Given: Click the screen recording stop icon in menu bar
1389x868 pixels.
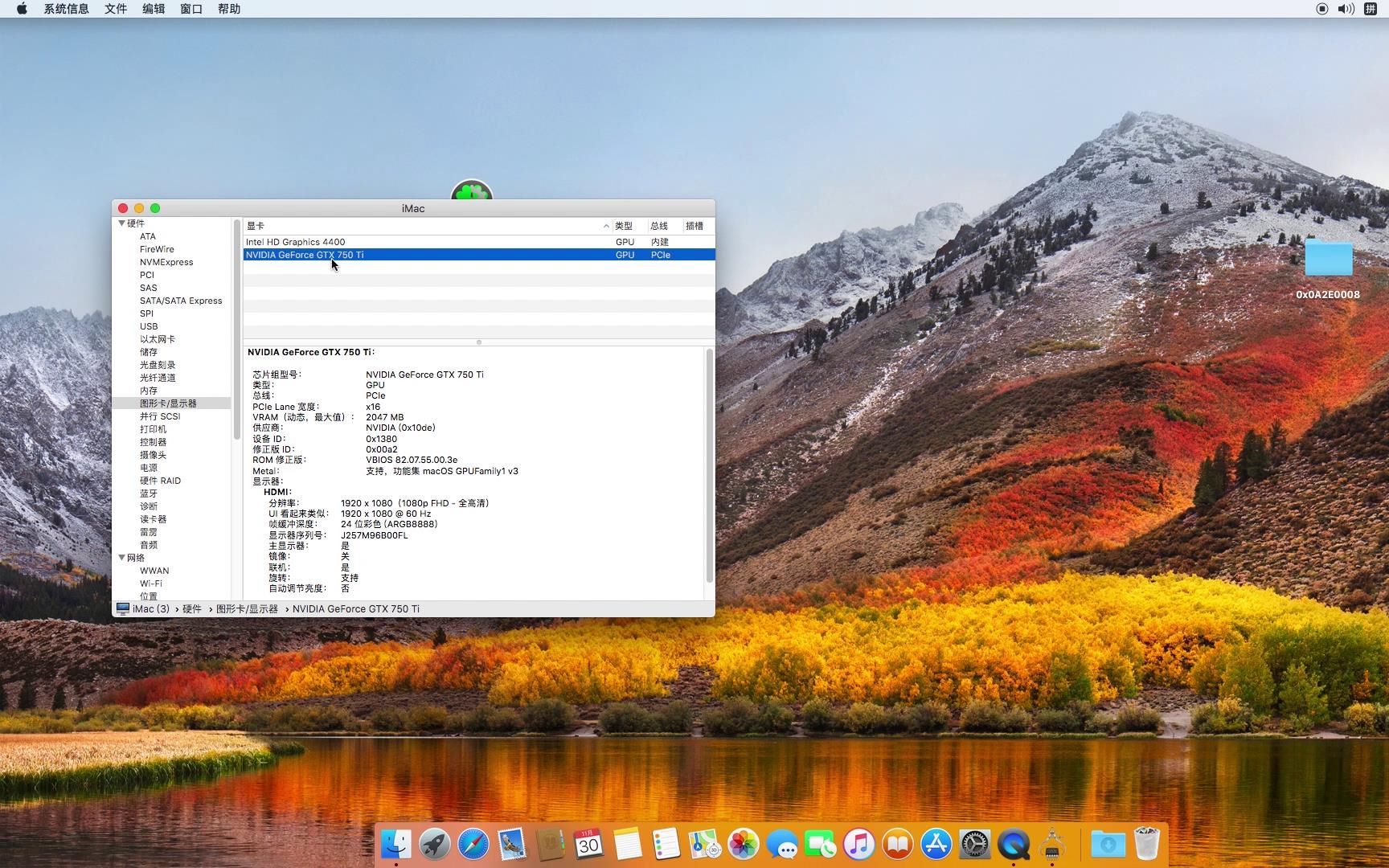Looking at the screenshot, I should pyautogui.click(x=1321, y=9).
